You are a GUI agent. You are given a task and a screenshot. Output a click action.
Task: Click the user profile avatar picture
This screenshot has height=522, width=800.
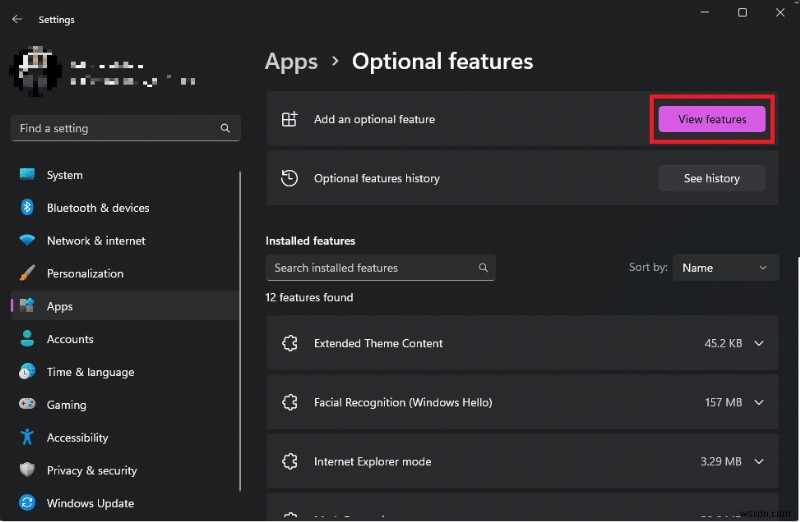[35, 70]
